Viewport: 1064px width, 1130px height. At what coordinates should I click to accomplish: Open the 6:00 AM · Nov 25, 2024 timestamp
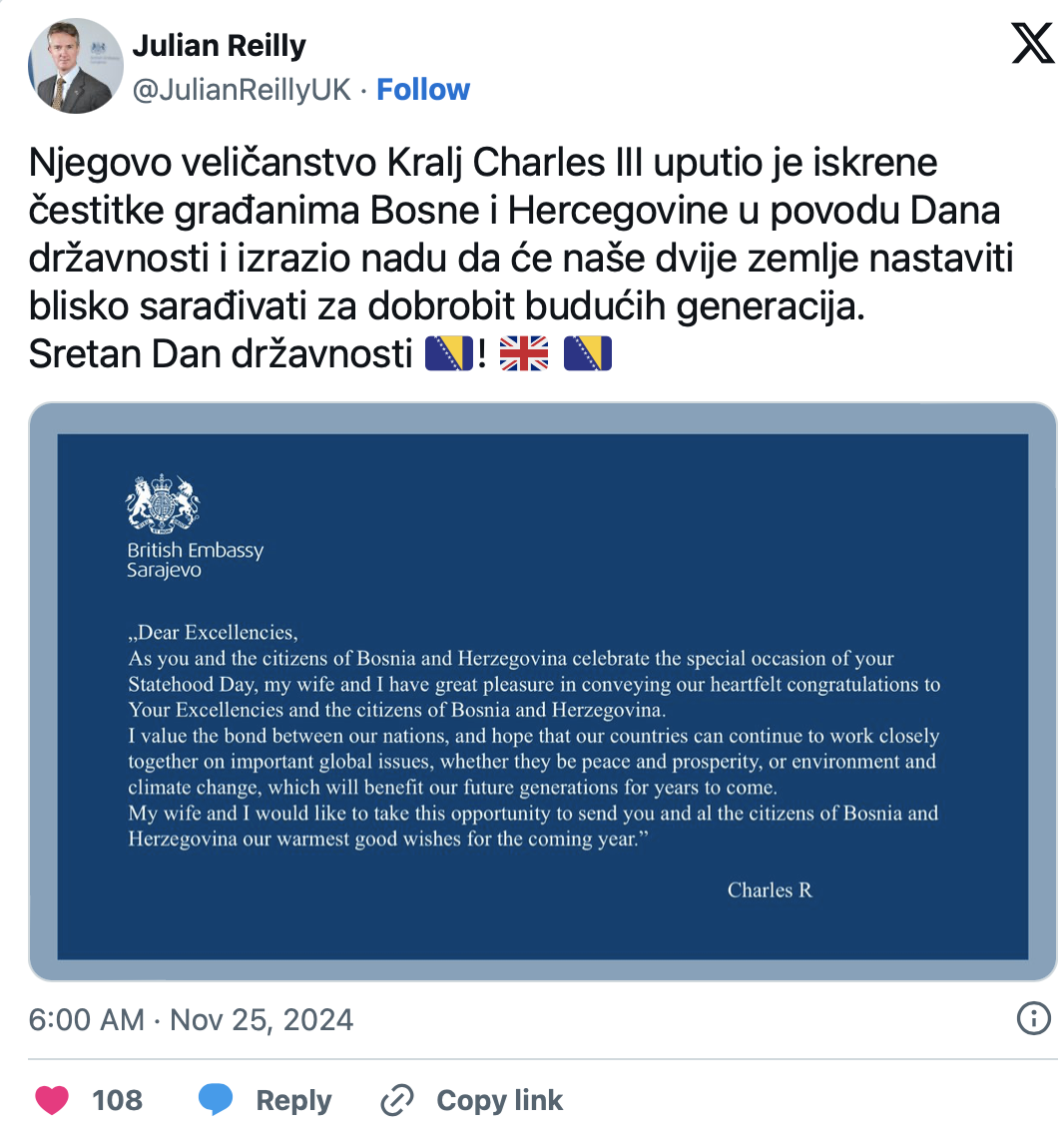pyautogui.click(x=191, y=1019)
